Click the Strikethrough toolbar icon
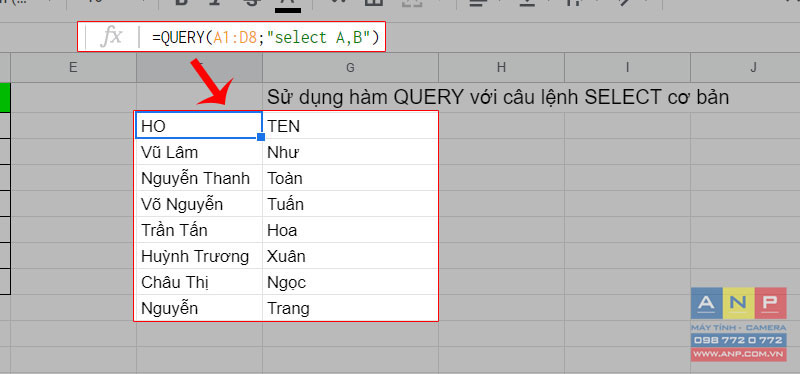The image size is (800, 374). 250,3
